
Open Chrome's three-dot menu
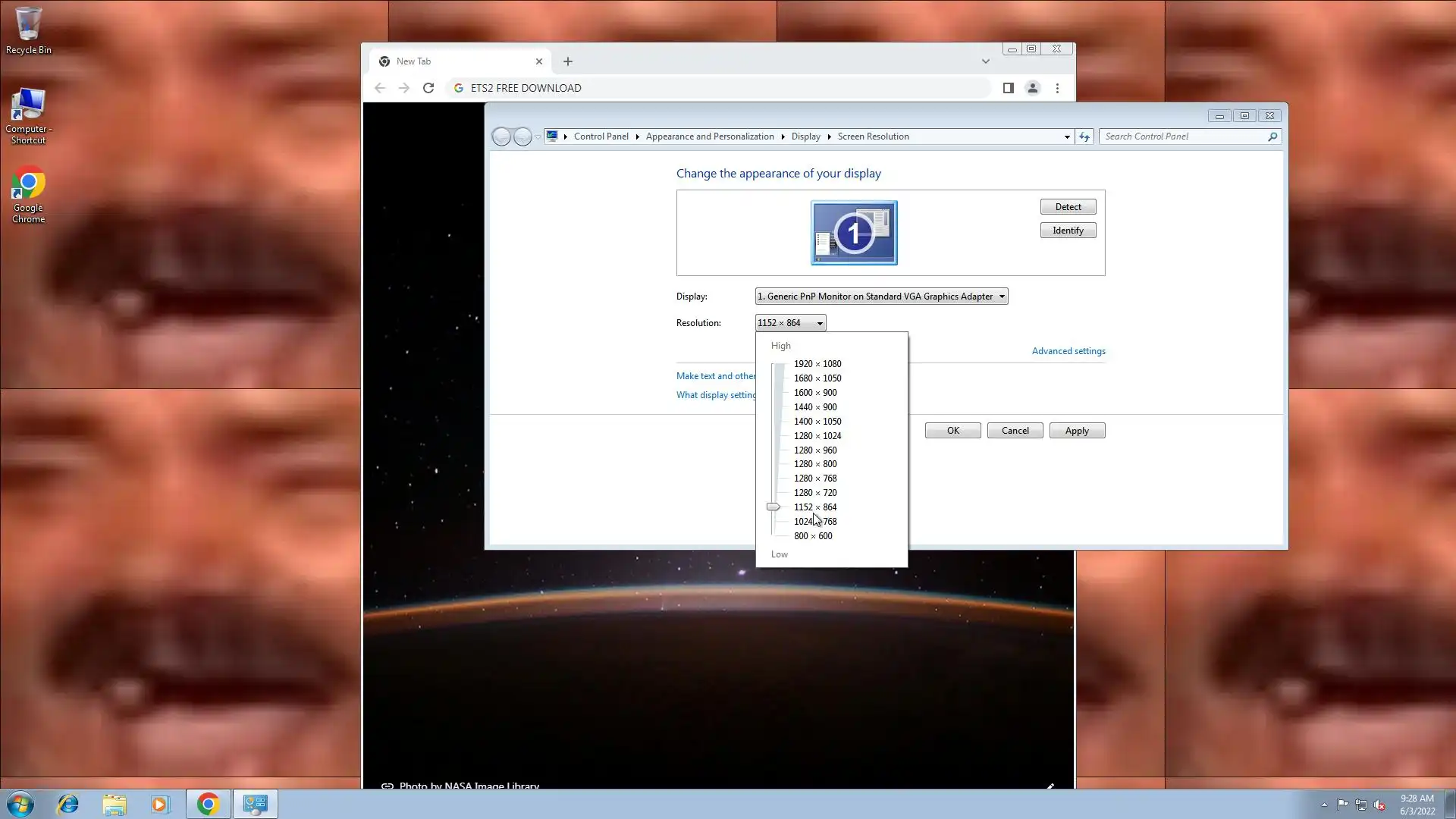[1057, 88]
